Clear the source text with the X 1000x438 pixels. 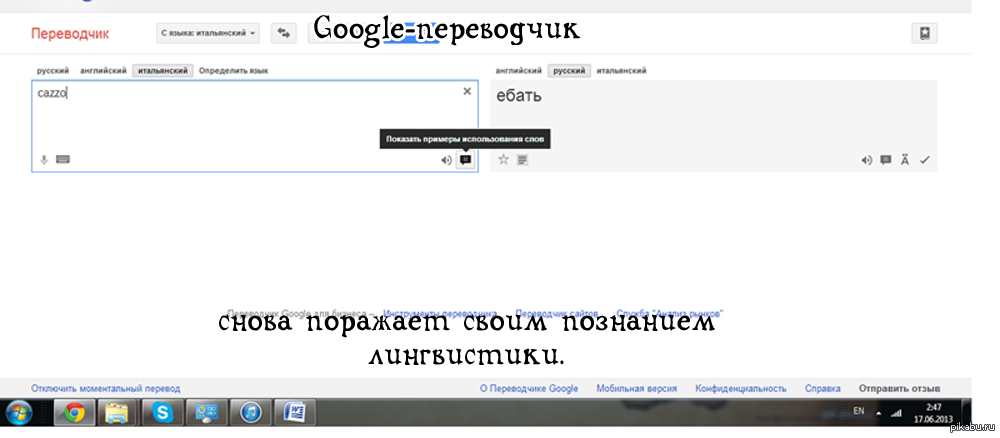click(x=466, y=91)
